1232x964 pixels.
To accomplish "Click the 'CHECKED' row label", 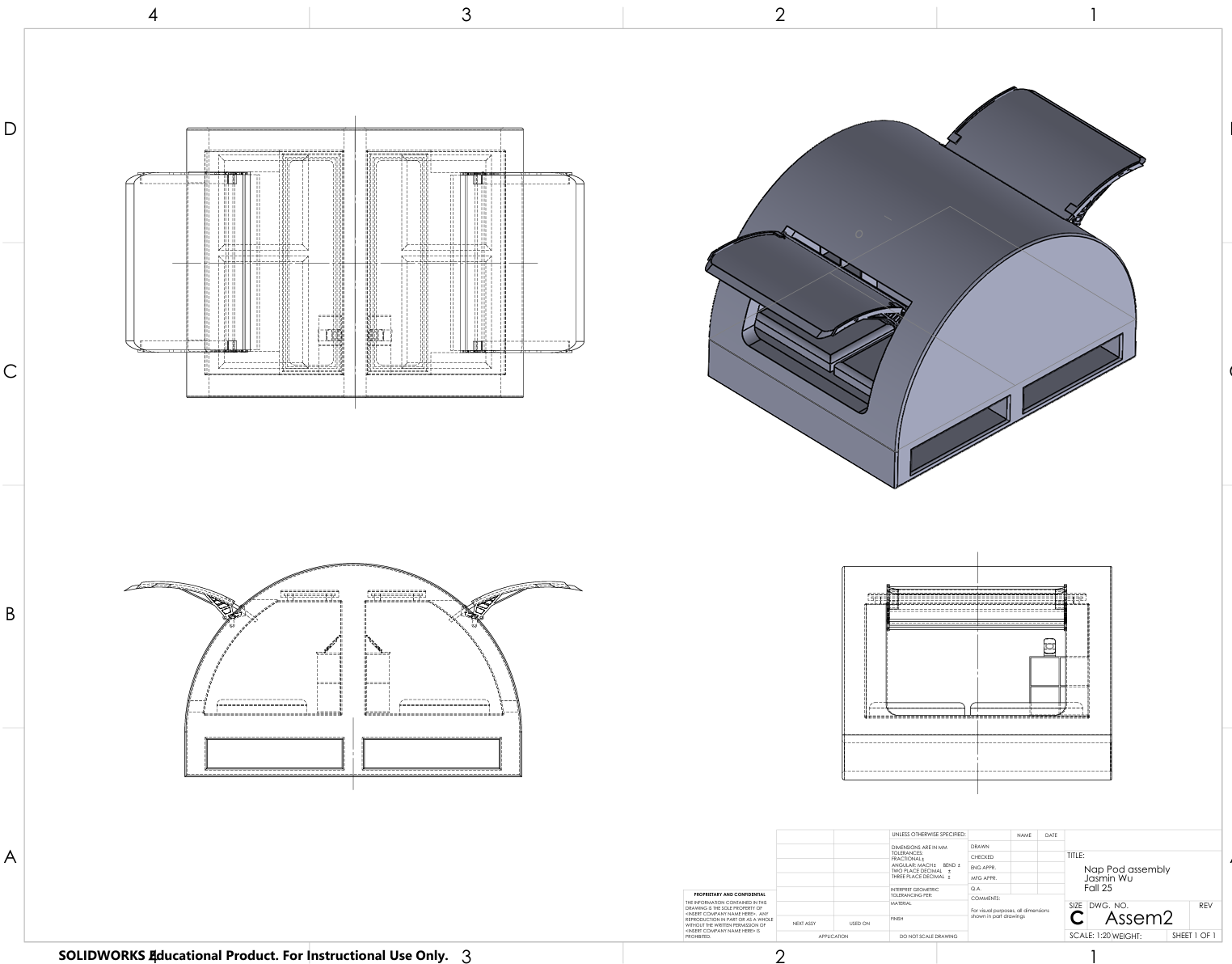I will point(982,857).
